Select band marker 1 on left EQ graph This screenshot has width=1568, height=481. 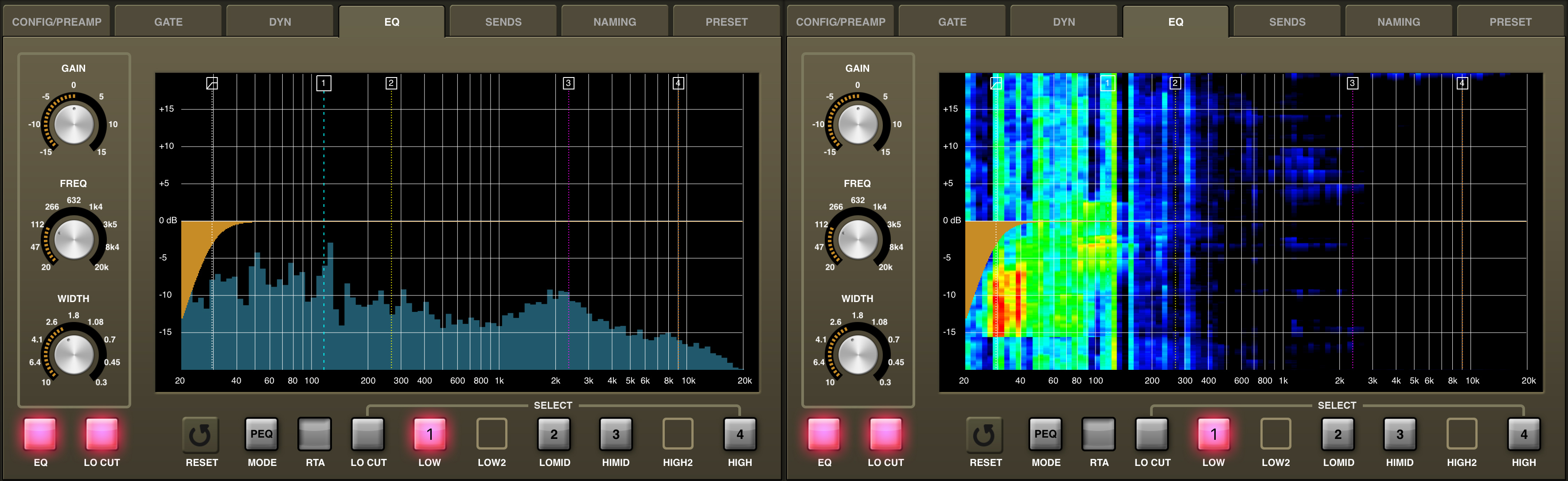click(324, 83)
